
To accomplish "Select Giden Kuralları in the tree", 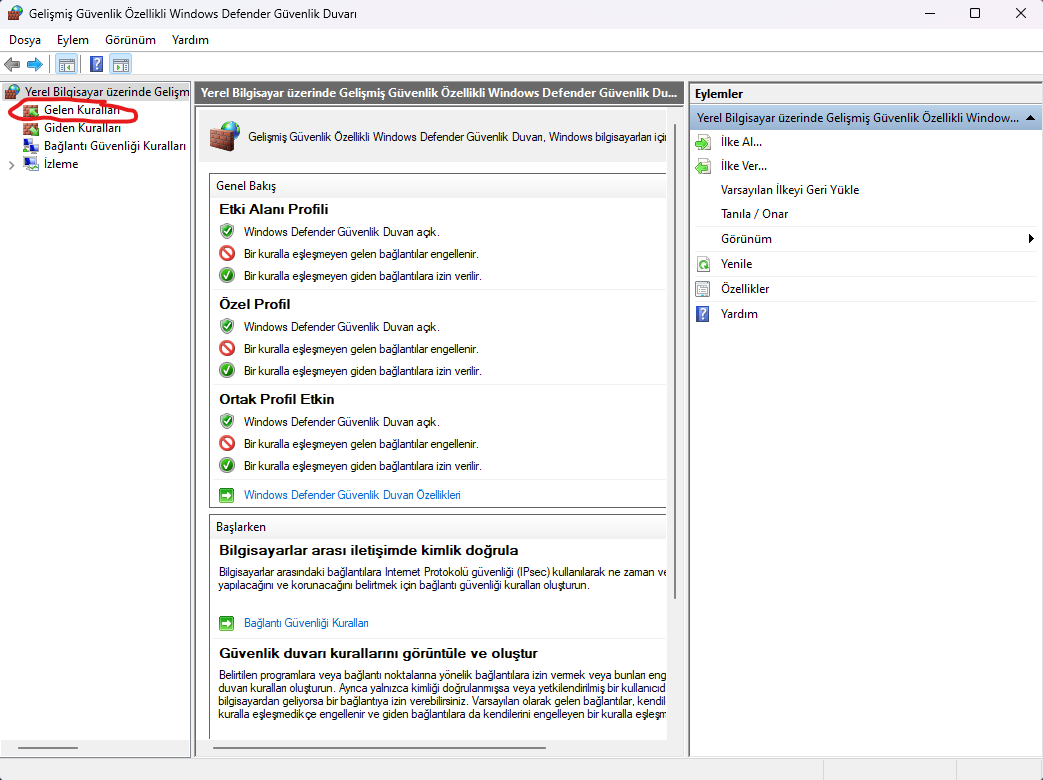I will [82, 128].
